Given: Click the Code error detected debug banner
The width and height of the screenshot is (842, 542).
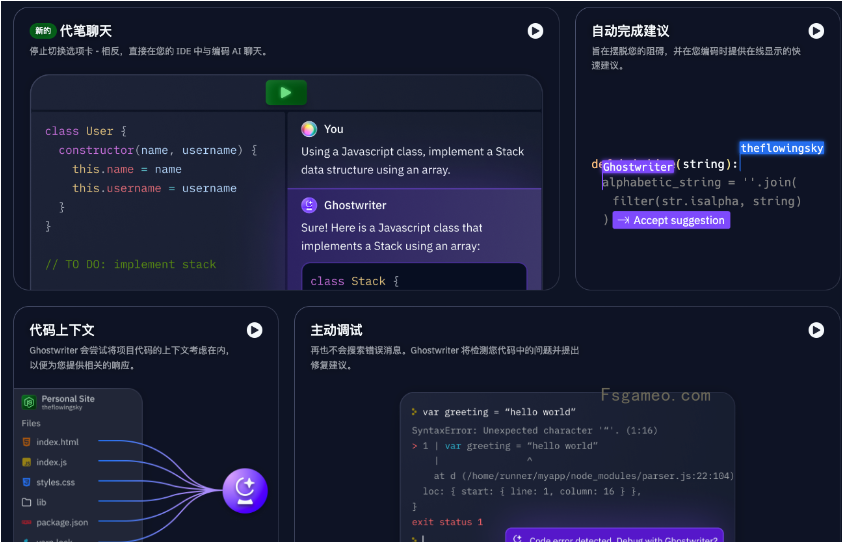Looking at the screenshot, I should pyautogui.click(x=614, y=536).
